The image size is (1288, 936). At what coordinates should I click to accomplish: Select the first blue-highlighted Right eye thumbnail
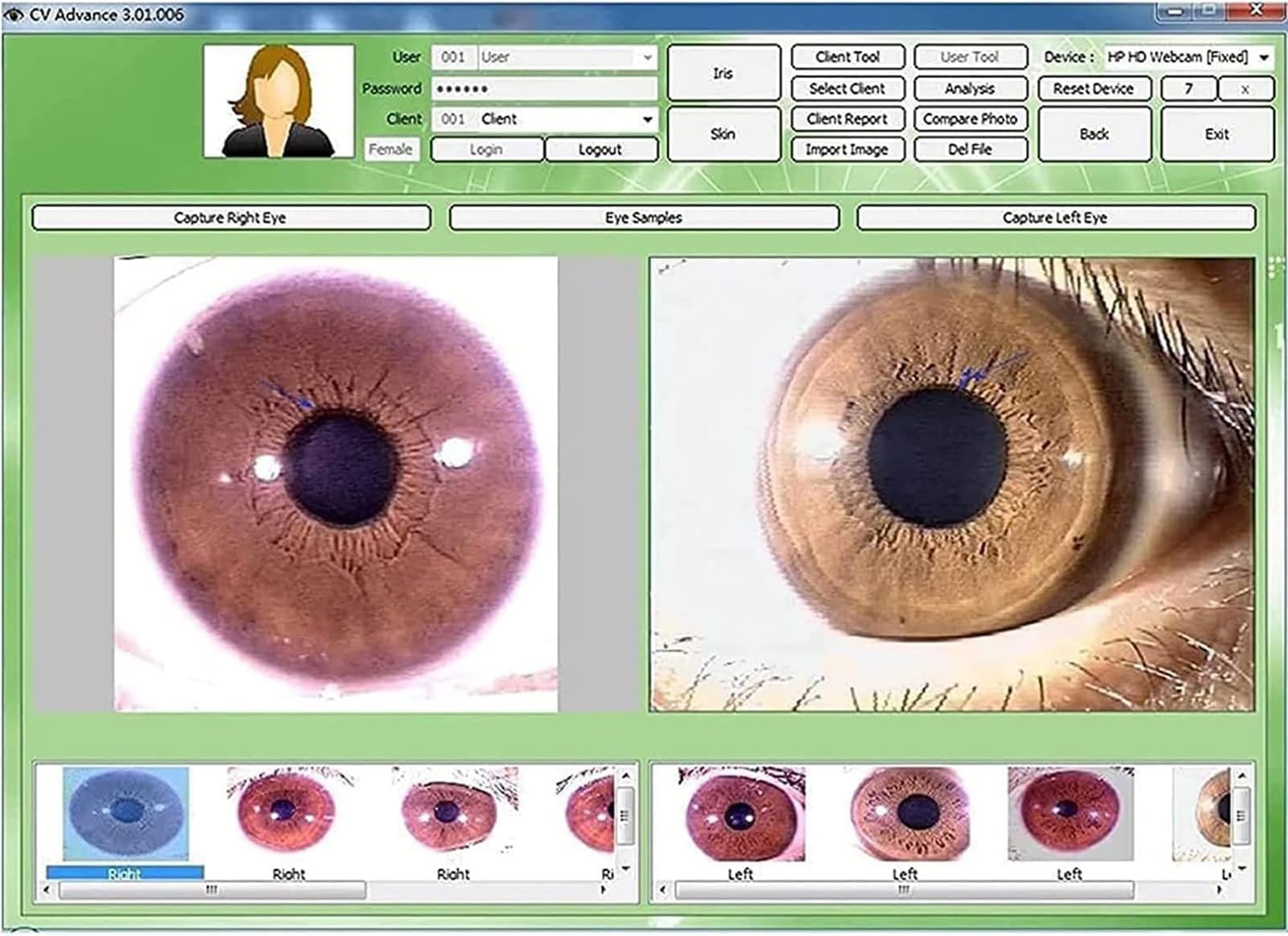point(125,814)
